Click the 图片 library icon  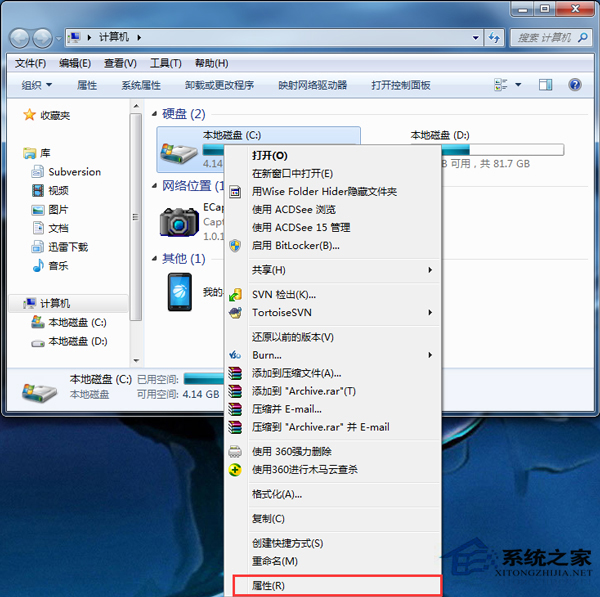[x=38, y=209]
